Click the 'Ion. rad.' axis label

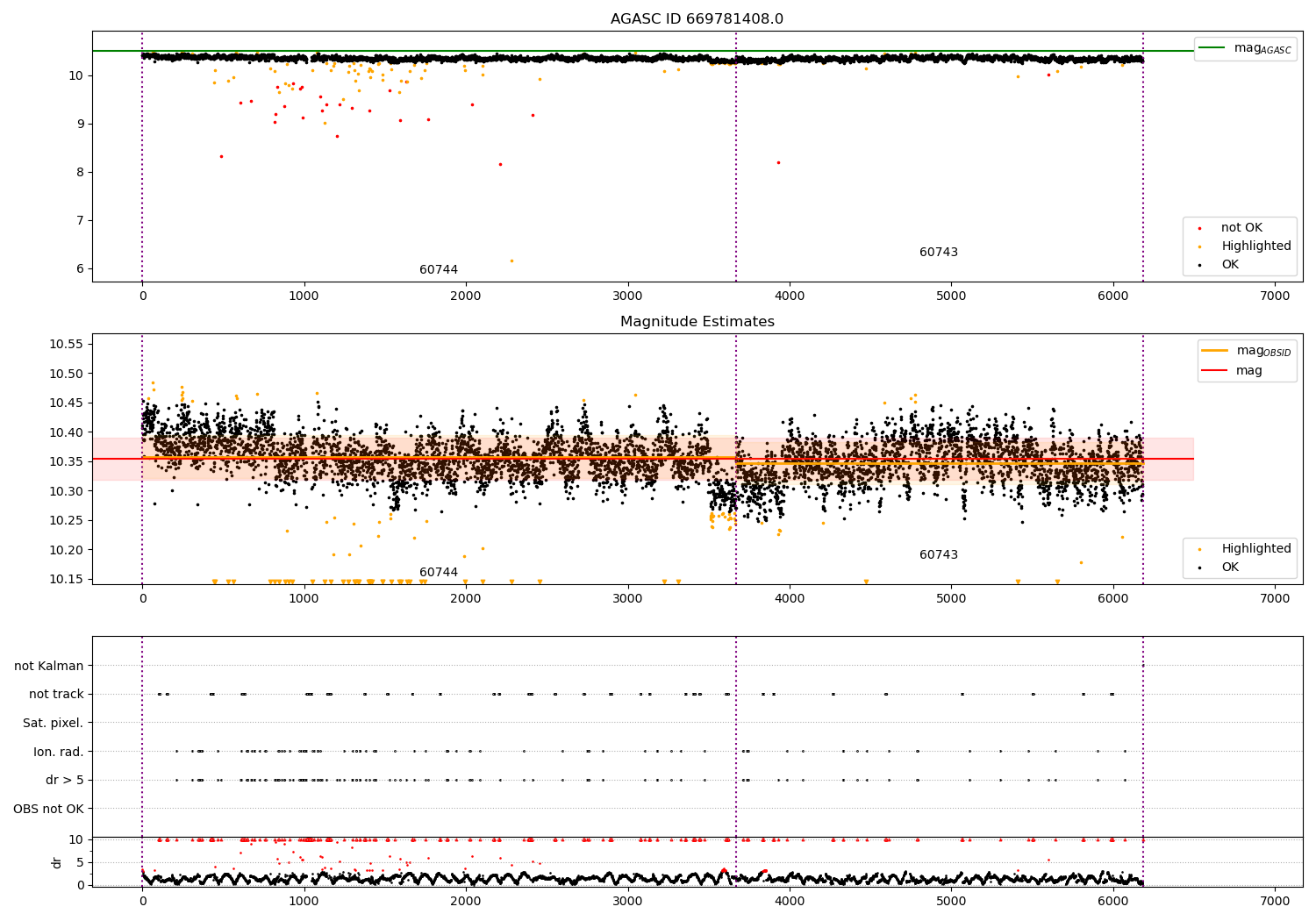[59, 753]
